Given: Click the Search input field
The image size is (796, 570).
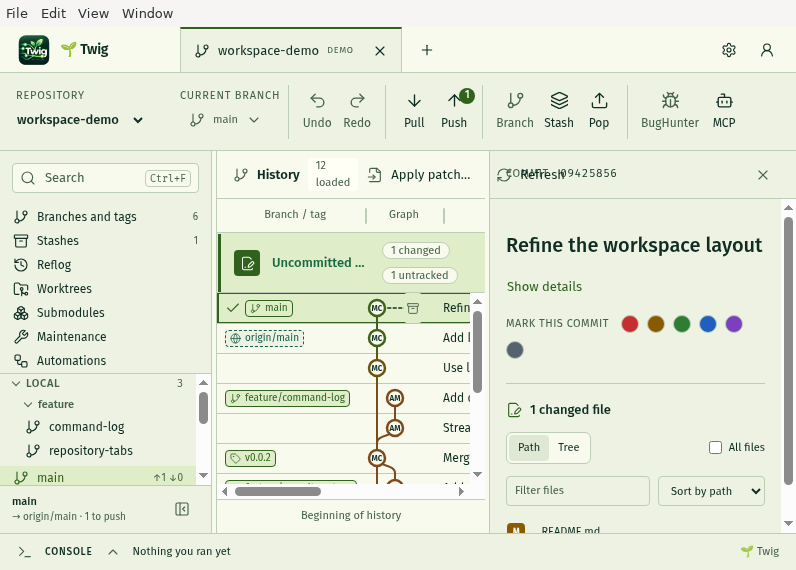Looking at the screenshot, I should point(106,178).
